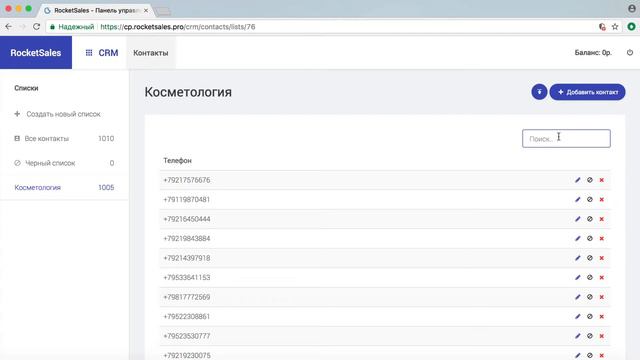Edit contact +79214397918 with pencil icon
Viewport: 640px width, 360px height.
pos(578,258)
